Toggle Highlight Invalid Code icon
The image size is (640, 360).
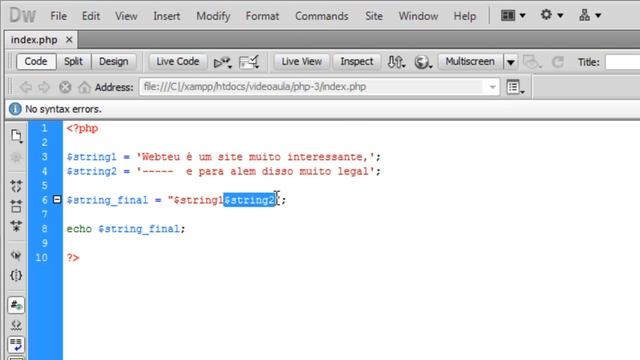[16, 325]
